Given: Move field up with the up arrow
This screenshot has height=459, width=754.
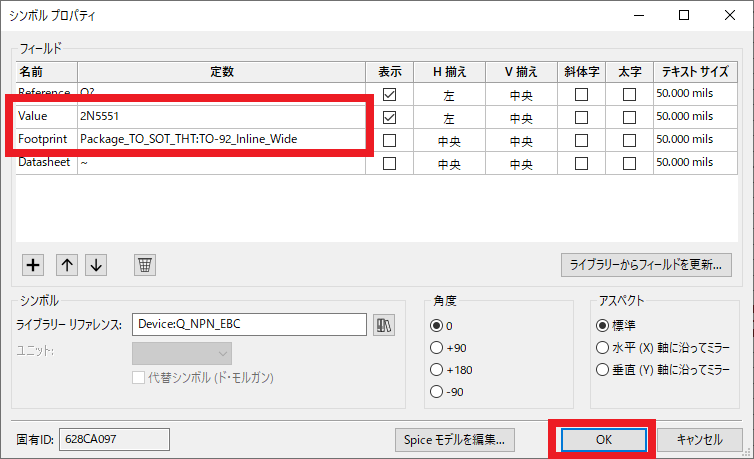Looking at the screenshot, I should pos(65,265).
